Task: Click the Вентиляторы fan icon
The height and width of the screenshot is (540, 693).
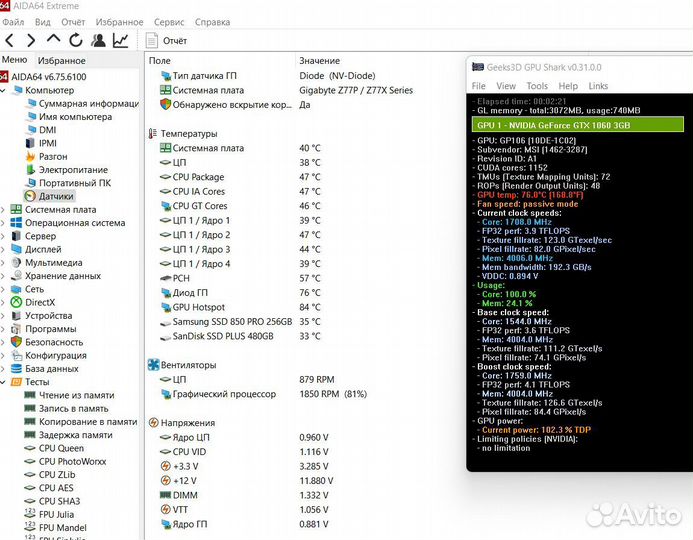Action: (x=153, y=365)
